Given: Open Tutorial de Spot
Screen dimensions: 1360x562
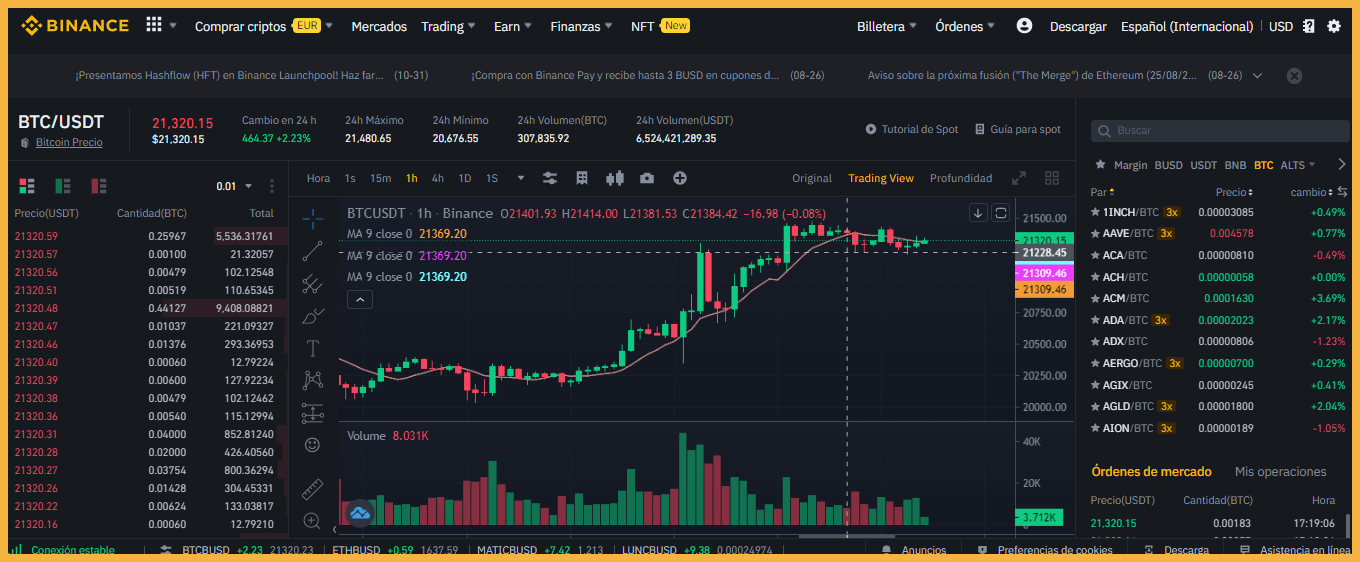Looking at the screenshot, I should tap(912, 129).
